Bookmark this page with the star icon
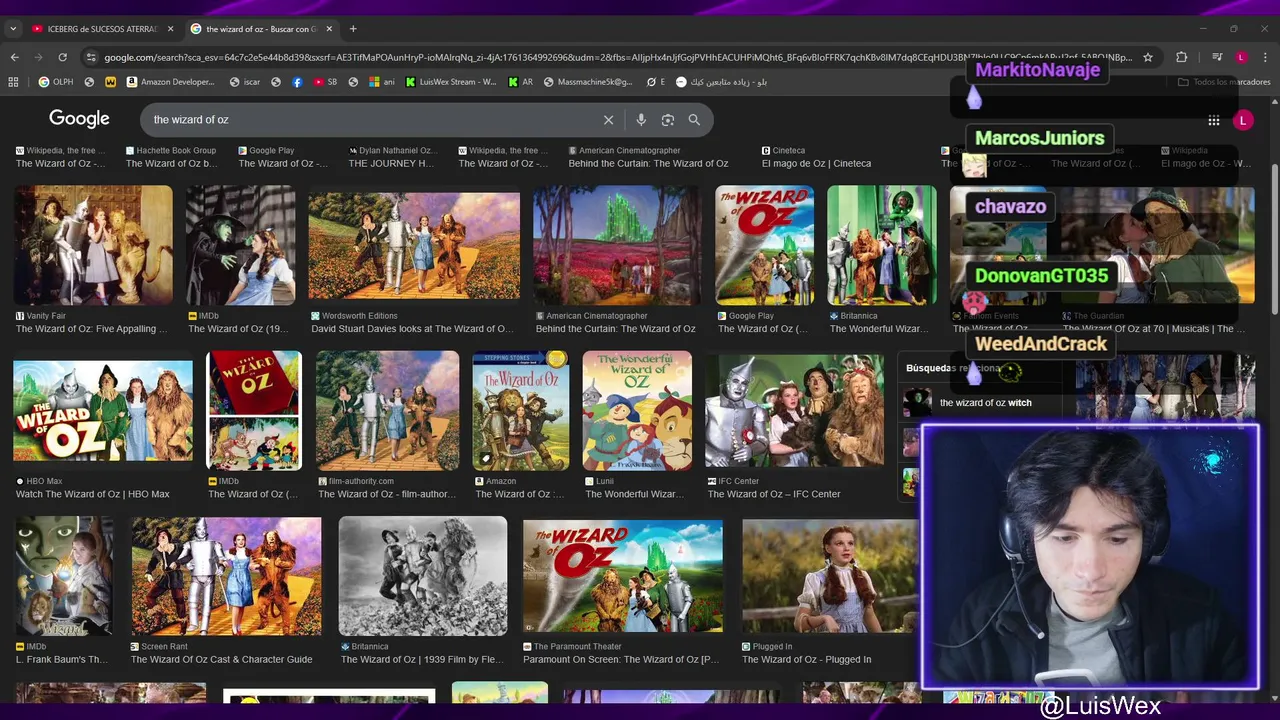The width and height of the screenshot is (1280, 720). 1148,57
